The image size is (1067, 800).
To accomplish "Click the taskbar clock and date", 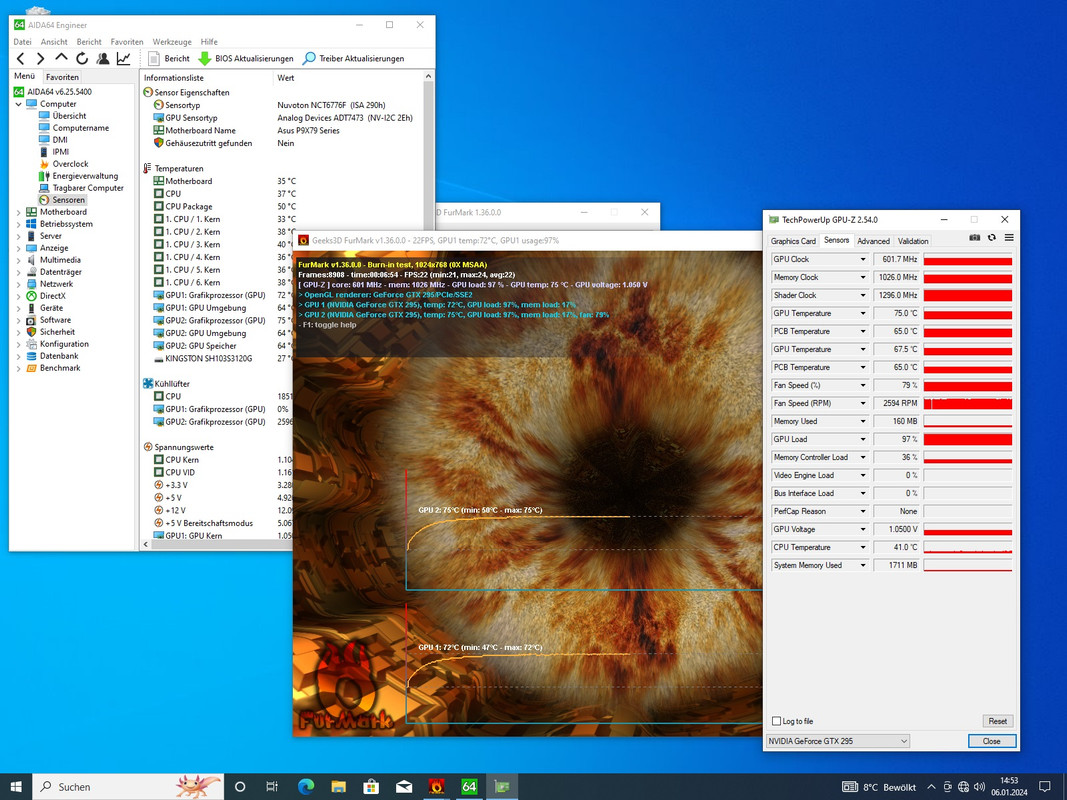I will pyautogui.click(x=1009, y=787).
